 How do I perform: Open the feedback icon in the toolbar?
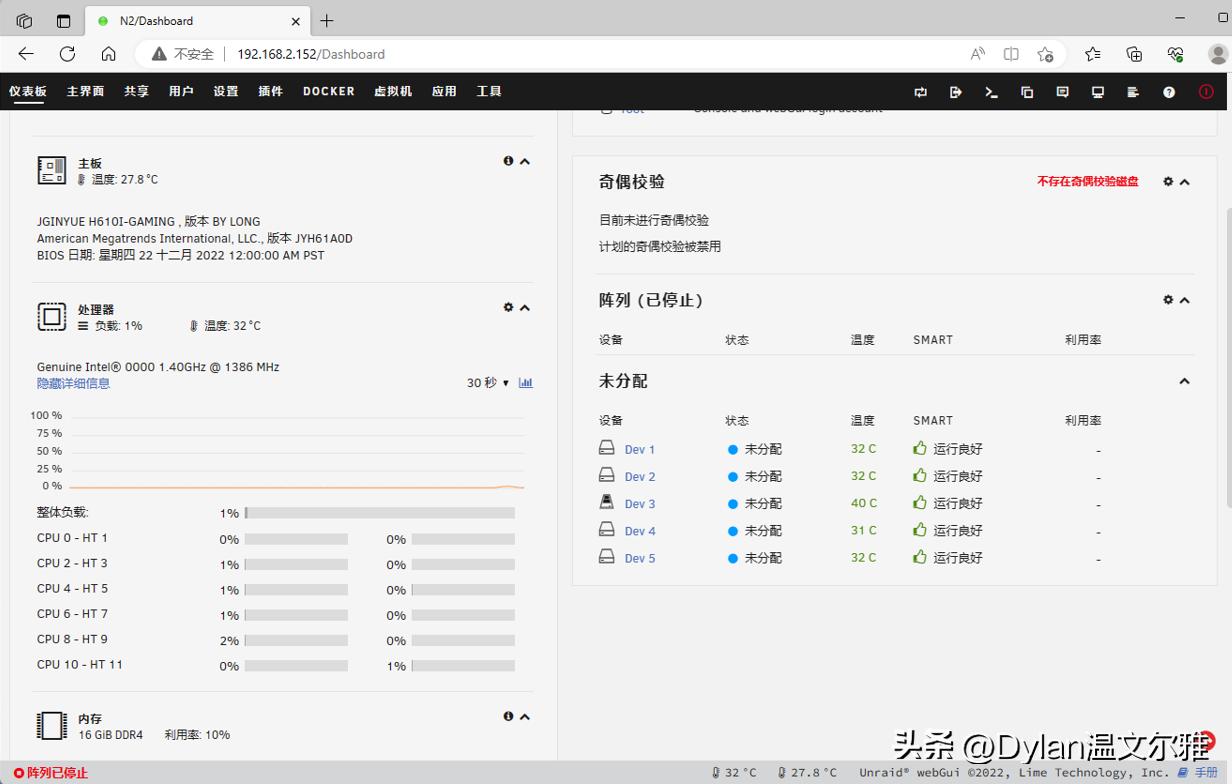pos(1062,91)
